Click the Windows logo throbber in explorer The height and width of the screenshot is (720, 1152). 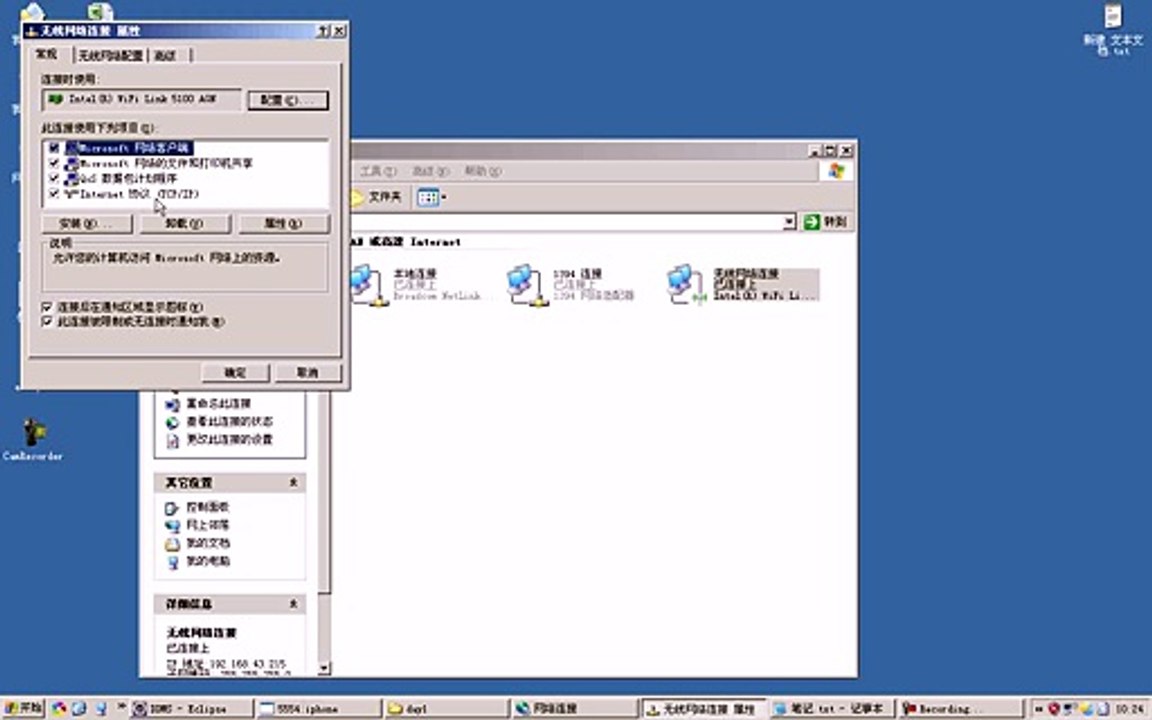click(x=836, y=171)
